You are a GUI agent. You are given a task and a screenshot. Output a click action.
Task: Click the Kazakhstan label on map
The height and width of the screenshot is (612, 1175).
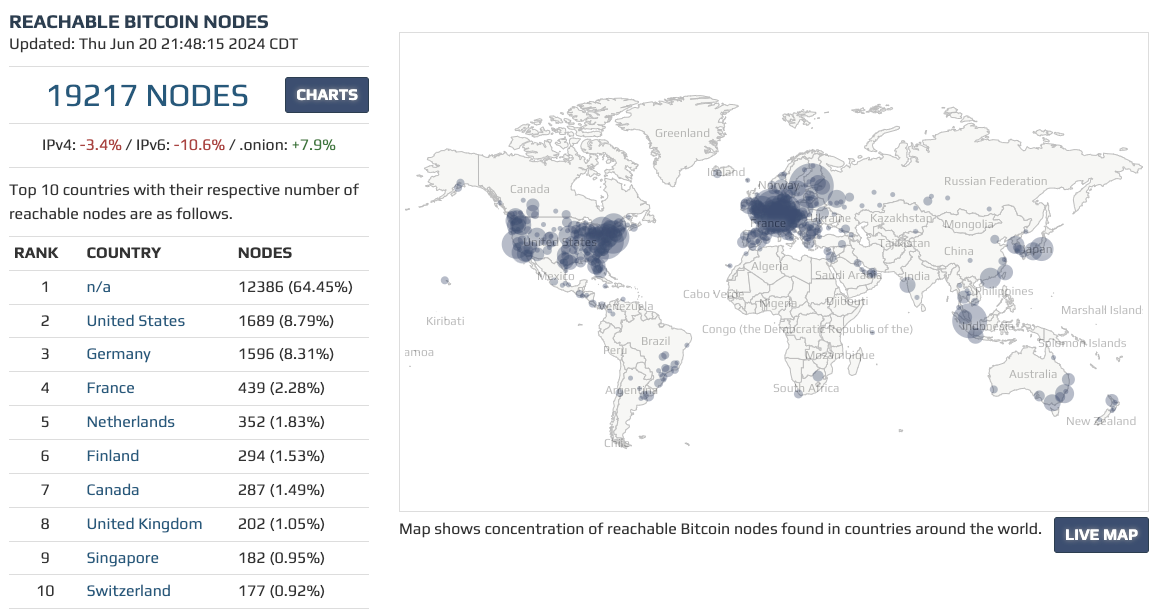point(902,218)
